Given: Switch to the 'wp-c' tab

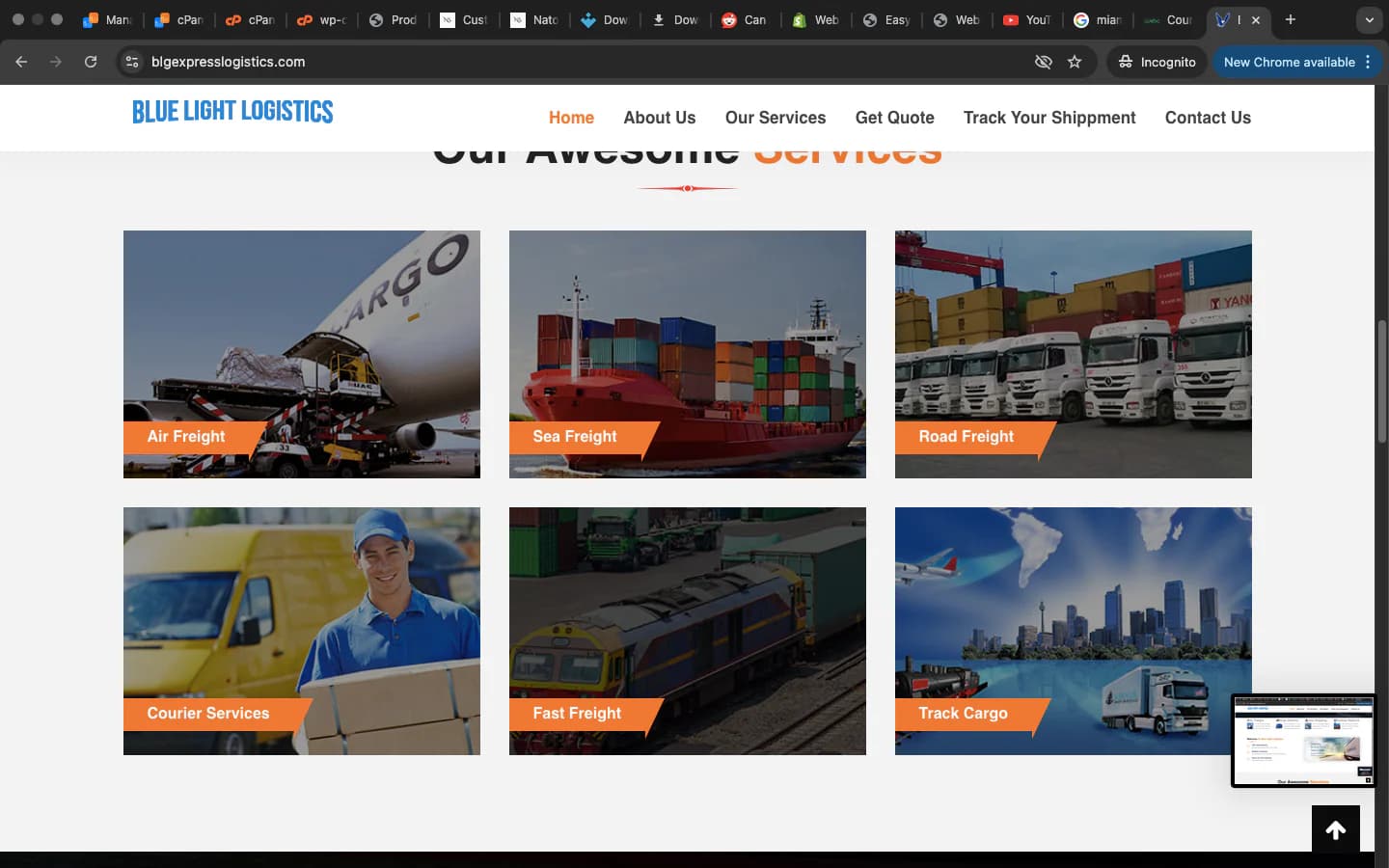Looking at the screenshot, I should (x=322, y=19).
